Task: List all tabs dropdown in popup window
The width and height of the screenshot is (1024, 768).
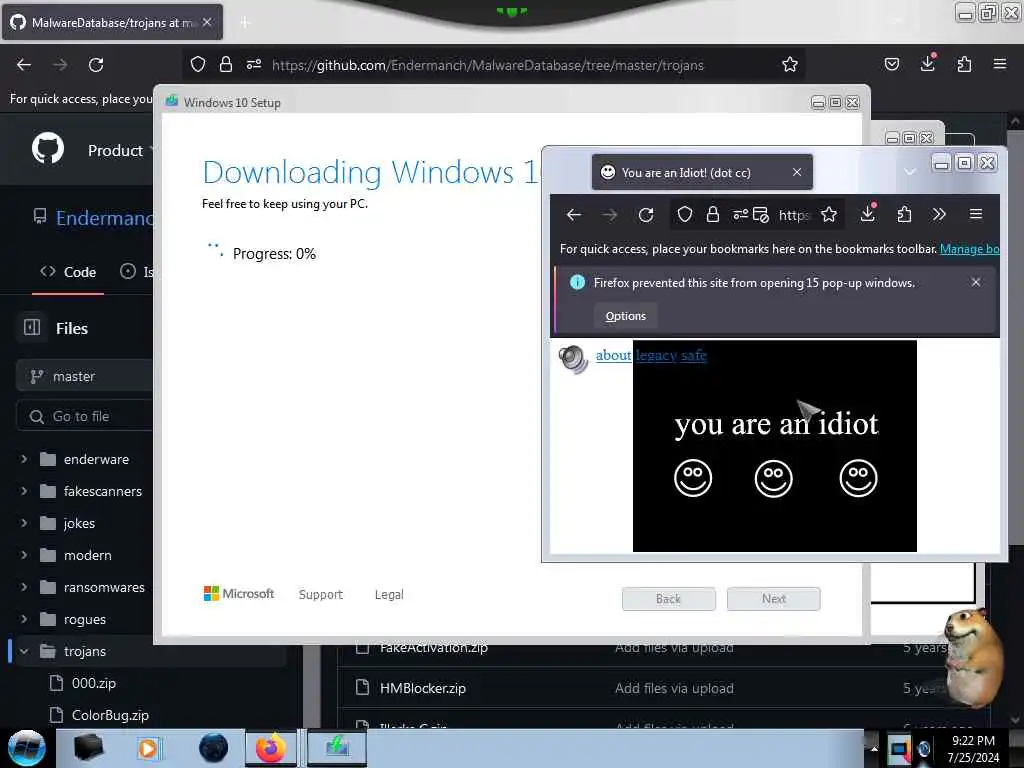Action: 910,172
